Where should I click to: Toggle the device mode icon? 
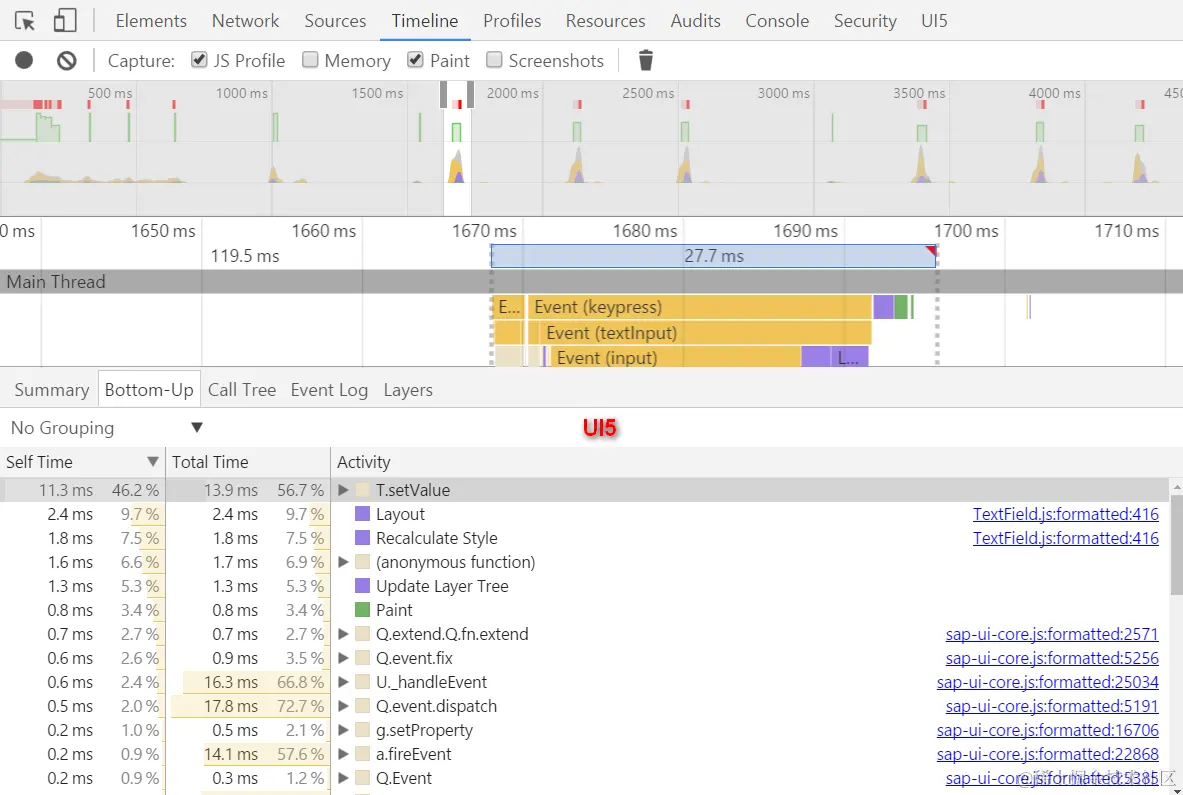click(x=65, y=20)
